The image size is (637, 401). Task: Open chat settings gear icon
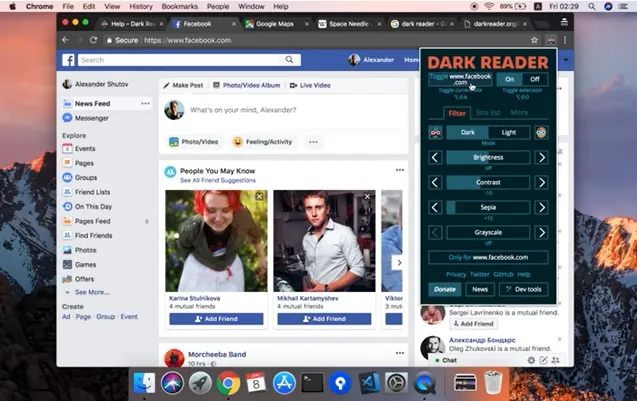tap(531, 360)
